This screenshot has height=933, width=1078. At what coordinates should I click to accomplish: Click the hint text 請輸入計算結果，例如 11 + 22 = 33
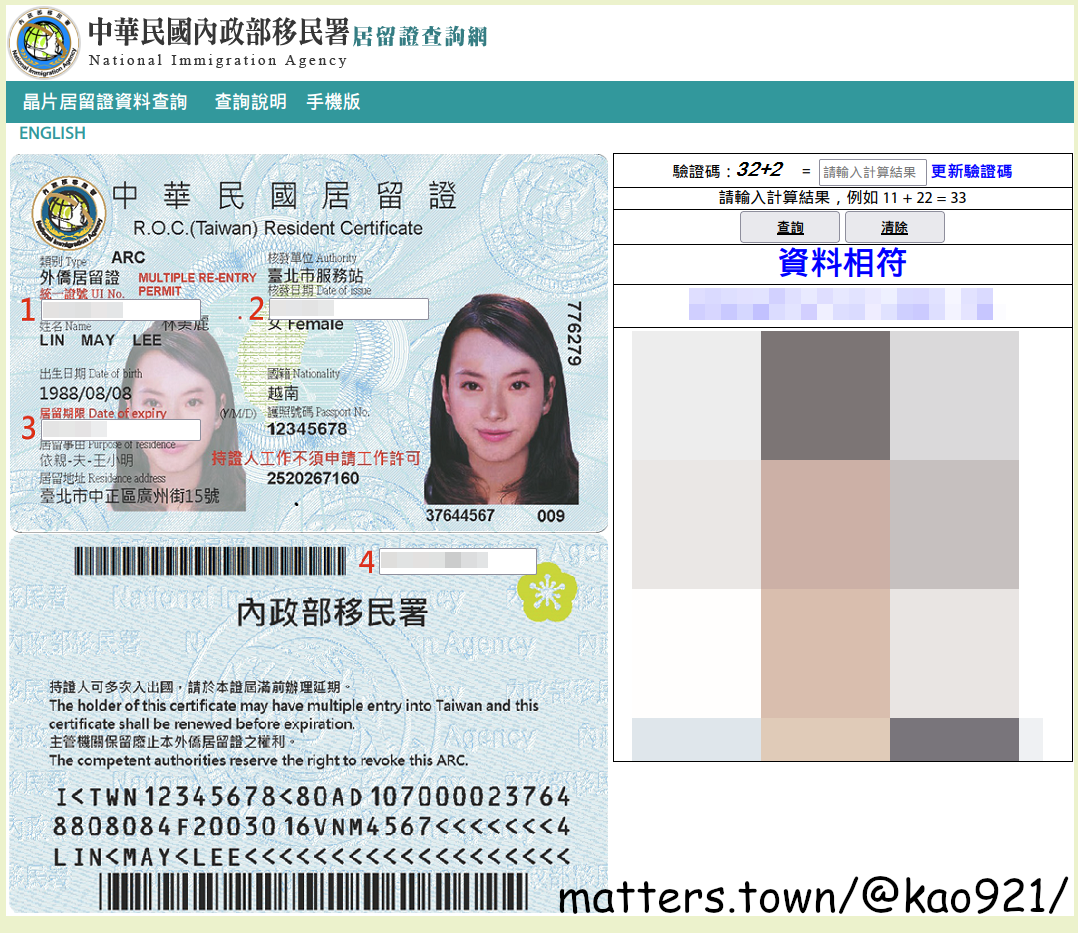click(x=842, y=198)
